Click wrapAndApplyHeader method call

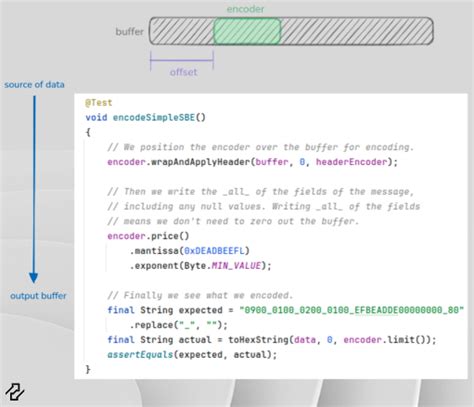tap(201, 162)
